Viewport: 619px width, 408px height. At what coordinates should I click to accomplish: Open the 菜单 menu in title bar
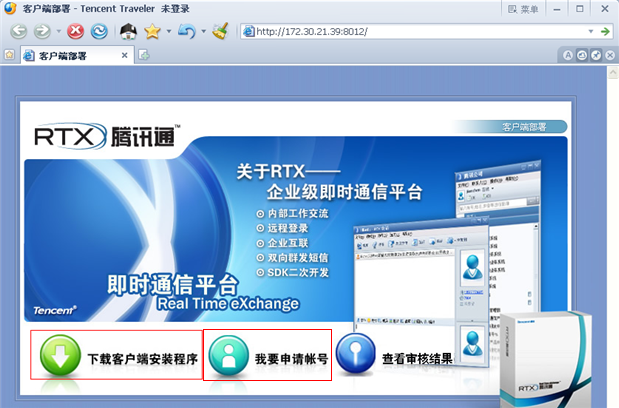point(523,9)
